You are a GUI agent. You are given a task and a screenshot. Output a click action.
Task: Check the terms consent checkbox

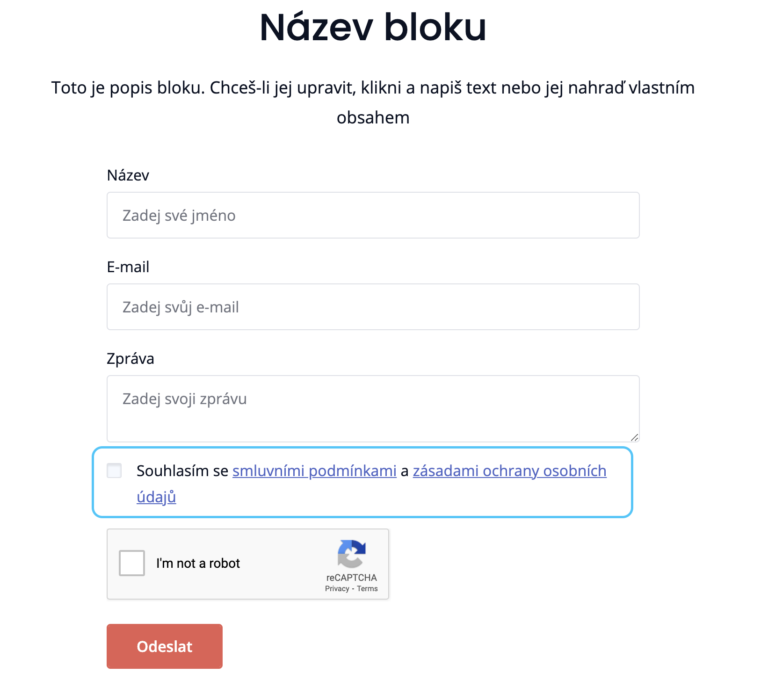pyautogui.click(x=114, y=471)
